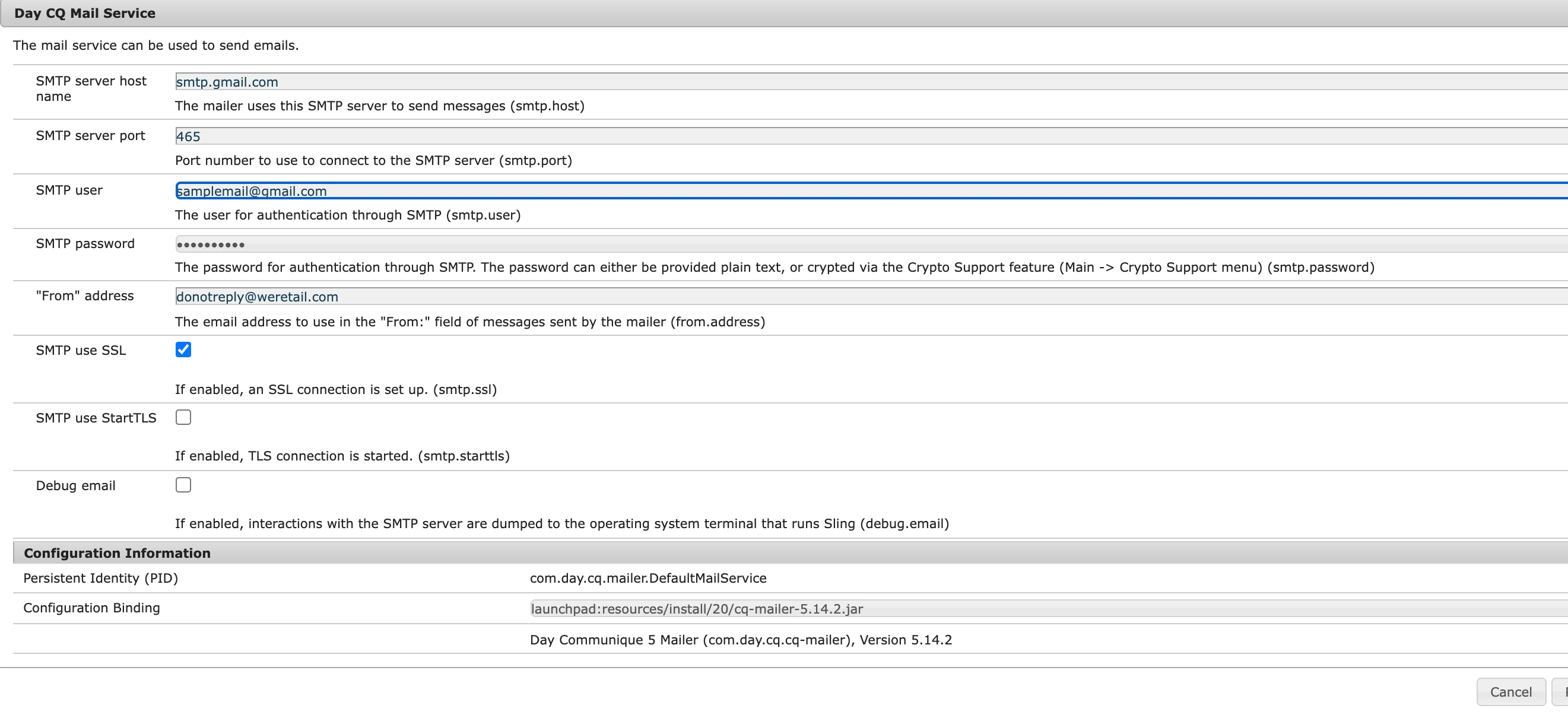Click the SMTP server host name field
This screenshot has width=1568, height=718.
click(x=852, y=81)
